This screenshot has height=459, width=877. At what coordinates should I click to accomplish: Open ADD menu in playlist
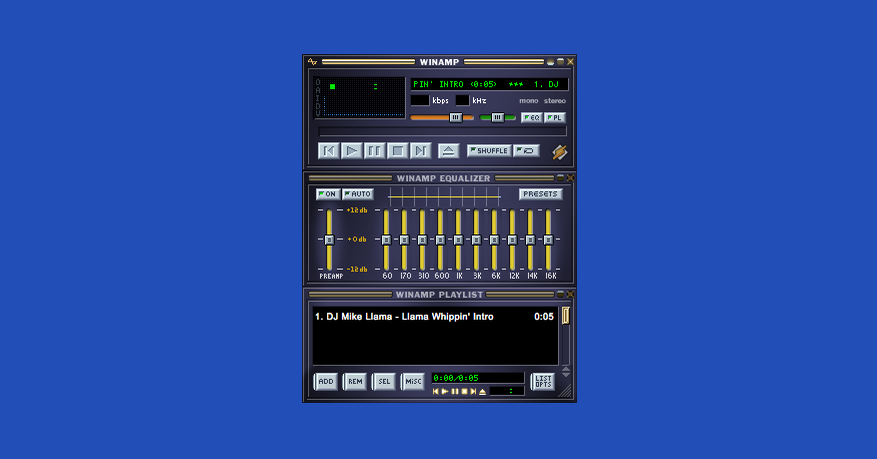click(326, 382)
